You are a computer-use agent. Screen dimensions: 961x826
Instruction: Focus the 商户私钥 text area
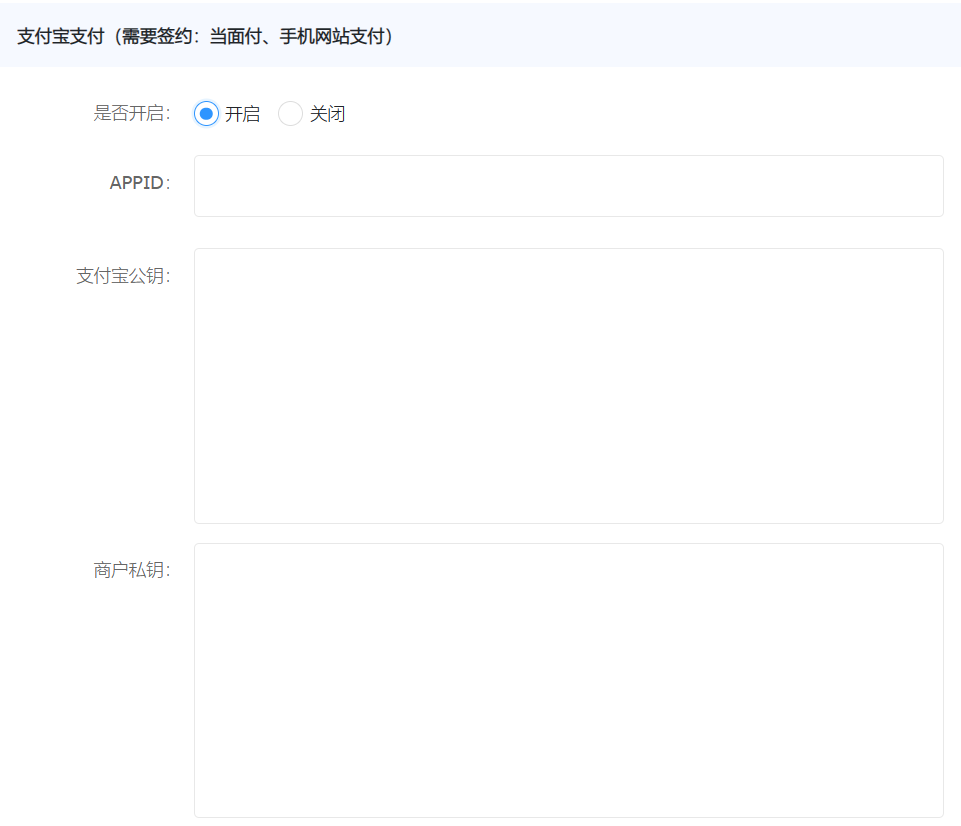coord(568,680)
